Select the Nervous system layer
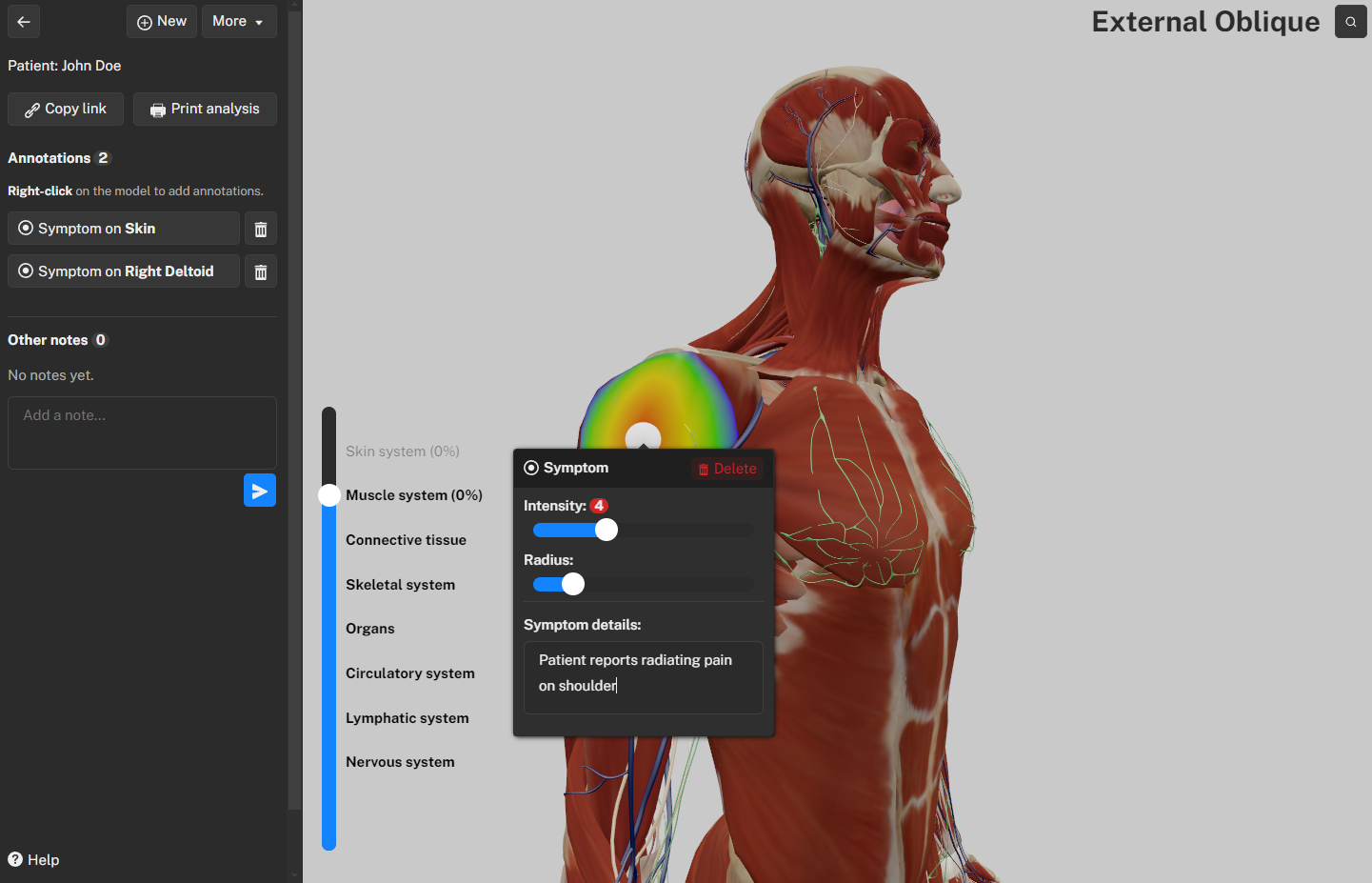Image resolution: width=1372 pixels, height=883 pixels. pyautogui.click(x=400, y=761)
